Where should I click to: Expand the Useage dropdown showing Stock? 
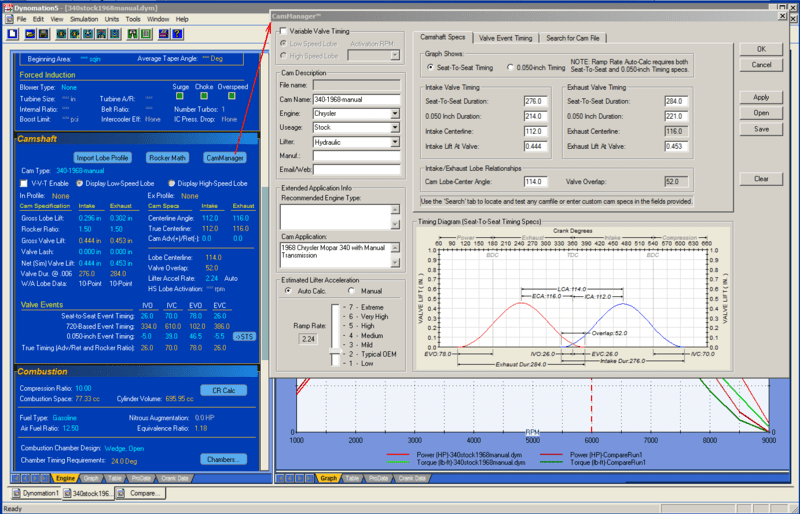pos(395,128)
